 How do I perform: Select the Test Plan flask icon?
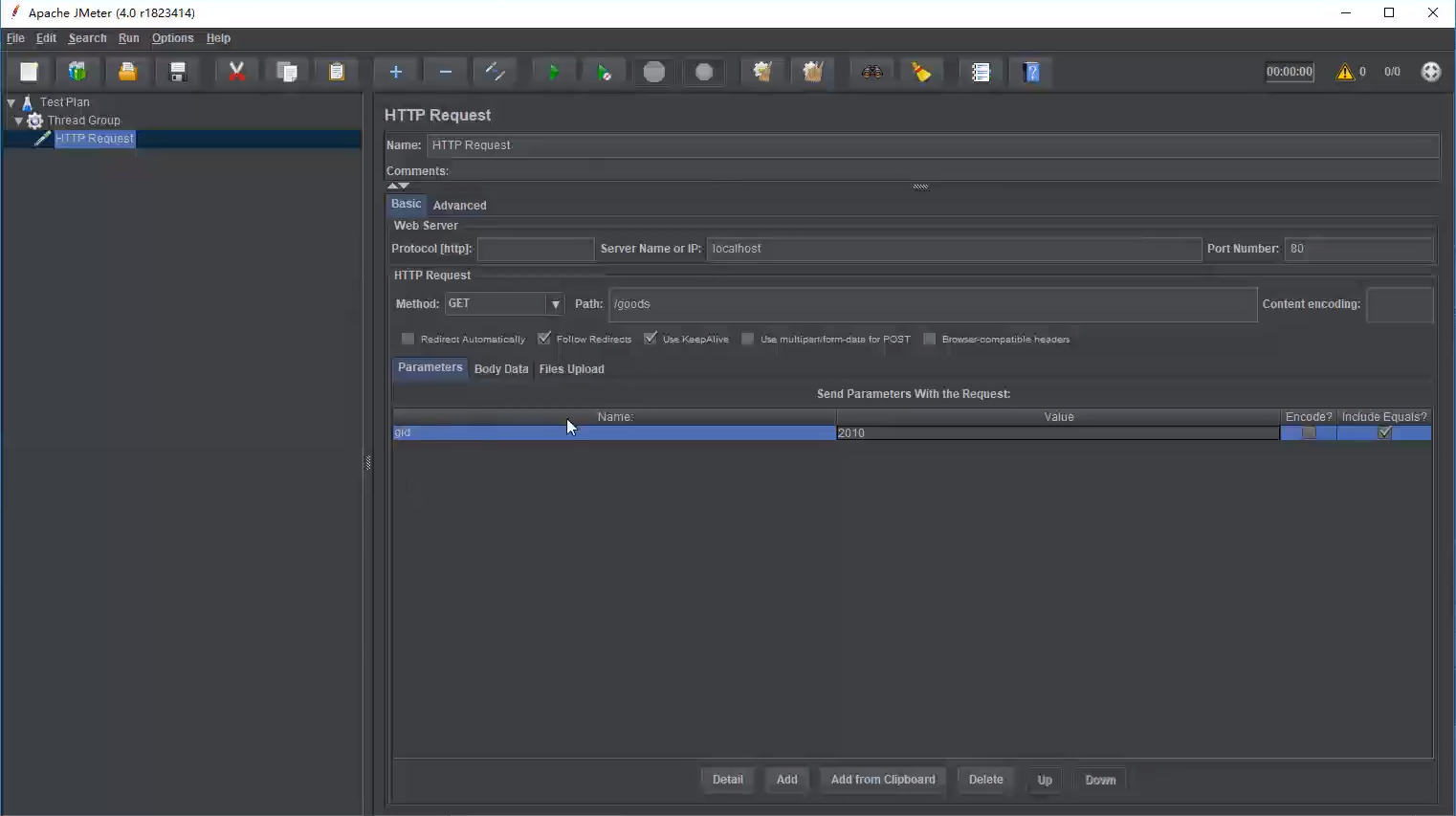(28, 102)
